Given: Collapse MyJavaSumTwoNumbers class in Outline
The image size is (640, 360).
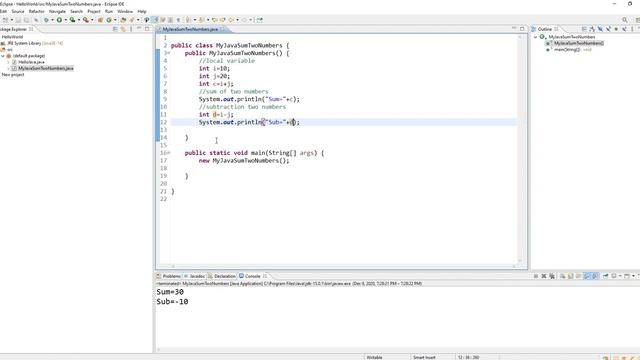Looking at the screenshot, I should [536, 37].
